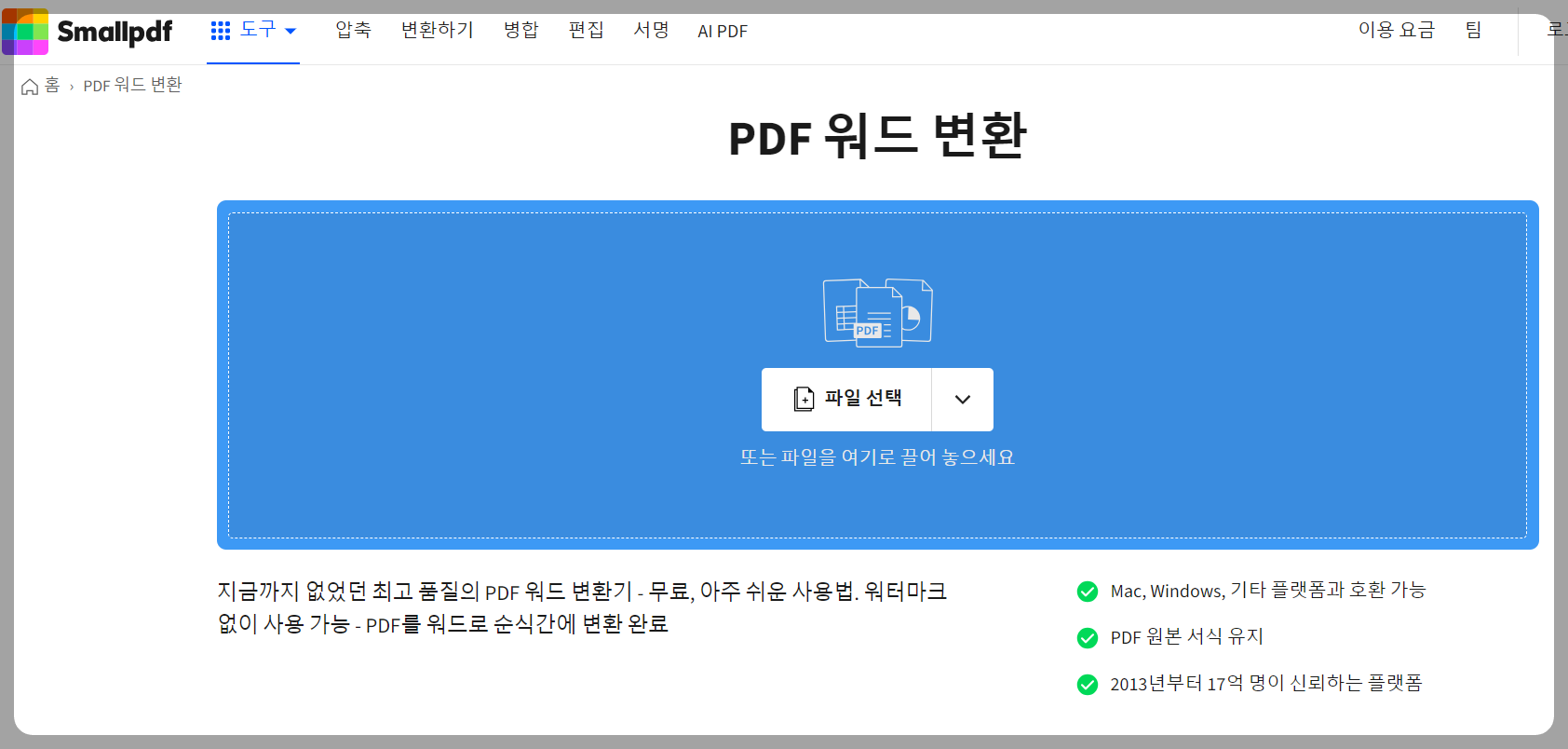The width and height of the screenshot is (1568, 749).
Task: Click the Smallpdf colorful logo icon
Action: (25, 32)
